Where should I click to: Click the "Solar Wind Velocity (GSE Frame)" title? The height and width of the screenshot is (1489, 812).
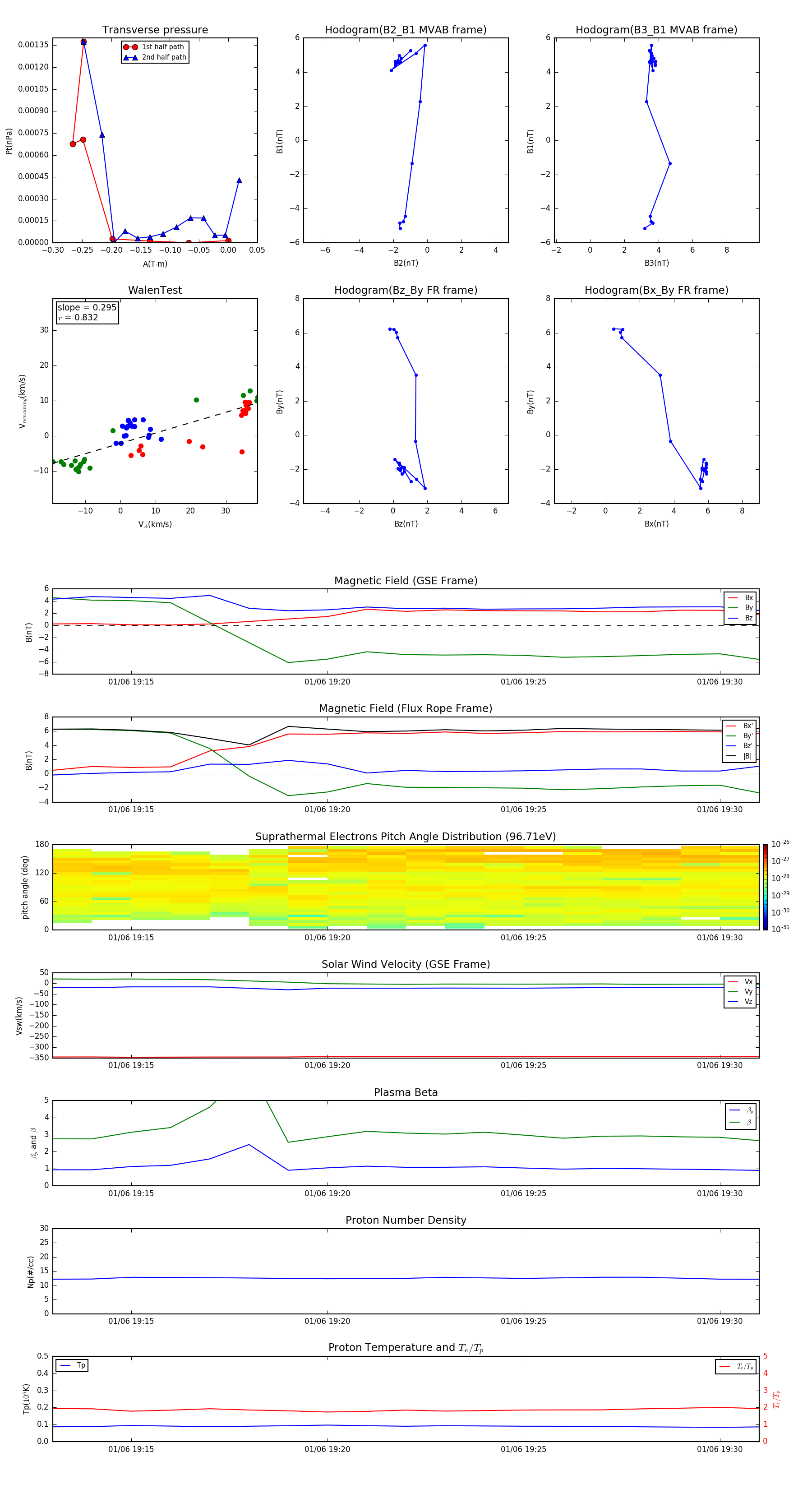coord(406,965)
